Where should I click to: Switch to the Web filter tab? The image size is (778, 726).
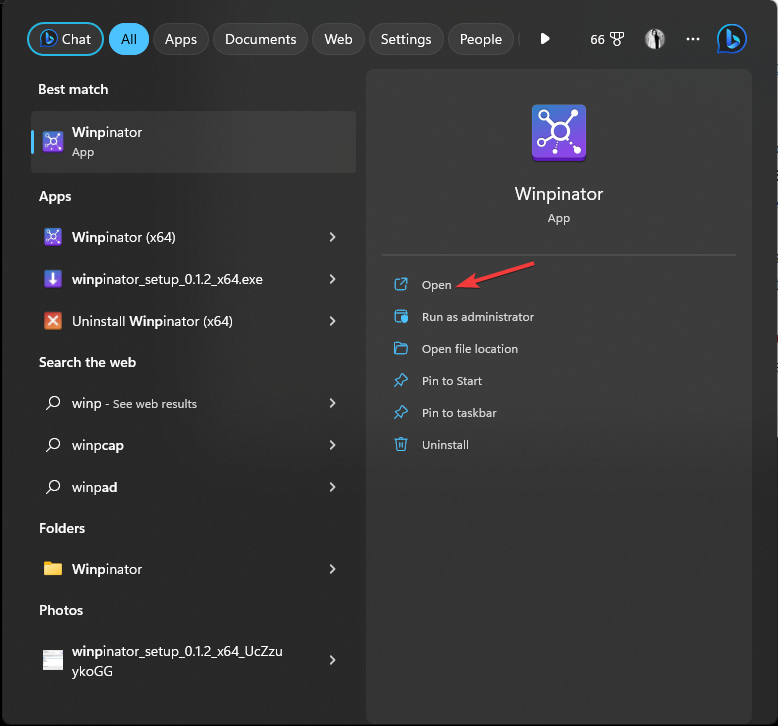pyautogui.click(x=338, y=39)
